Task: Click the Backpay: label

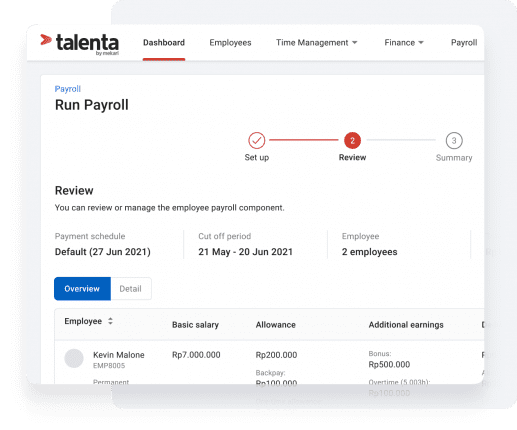Action: coord(270,373)
